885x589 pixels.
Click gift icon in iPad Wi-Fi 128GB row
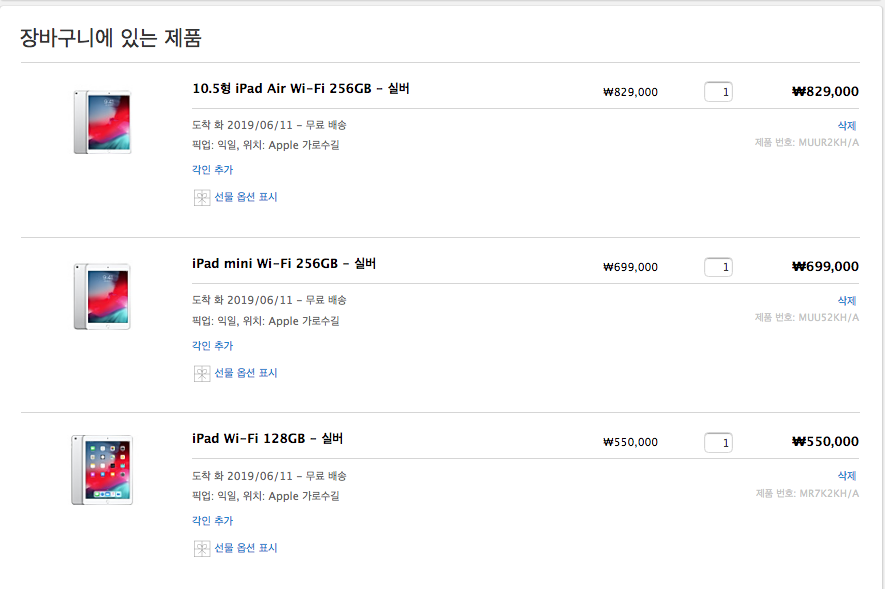pyautogui.click(x=201, y=548)
